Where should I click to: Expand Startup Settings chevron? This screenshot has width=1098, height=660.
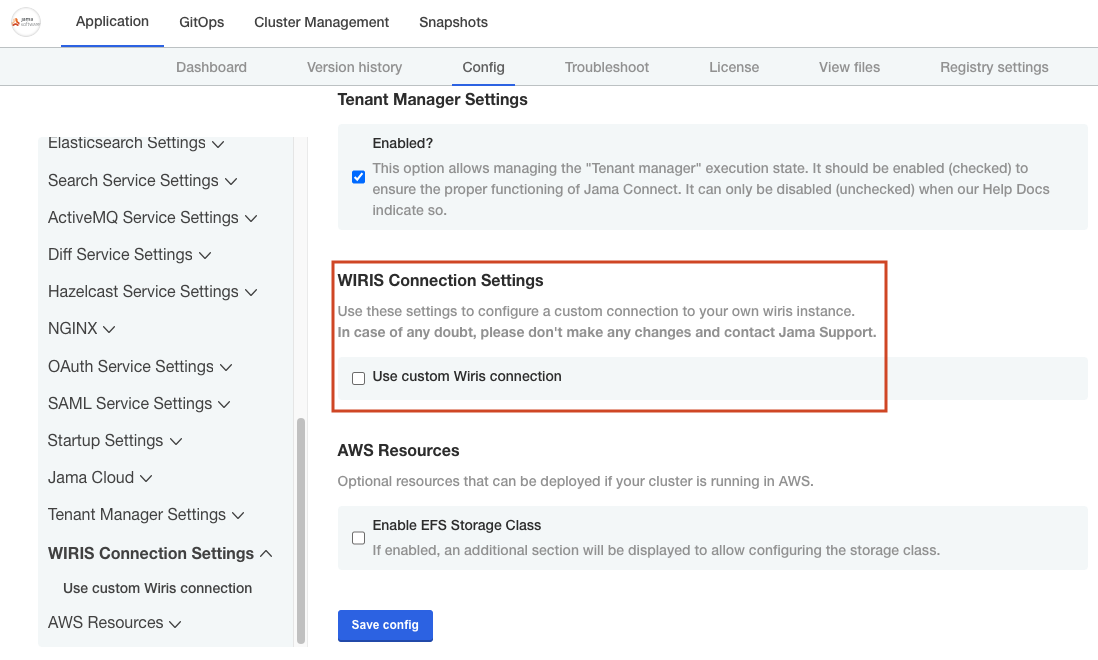point(176,442)
